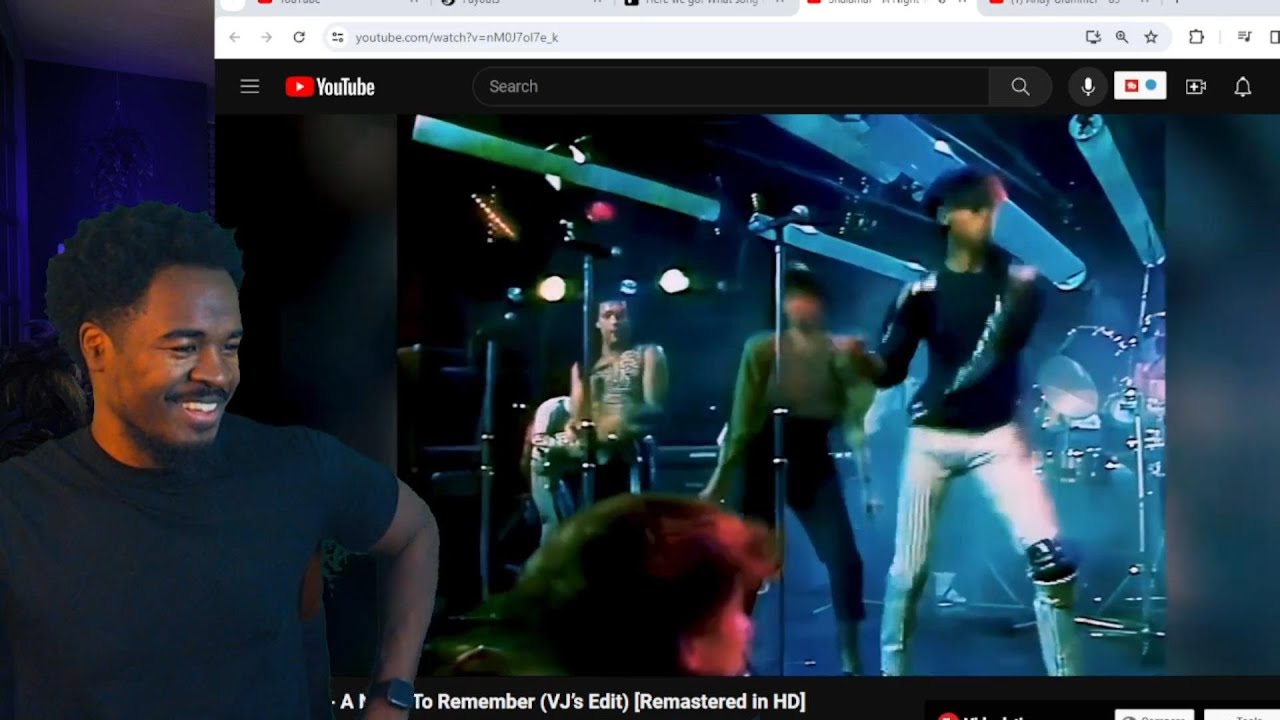Go to YouTube home via logo

(x=330, y=87)
